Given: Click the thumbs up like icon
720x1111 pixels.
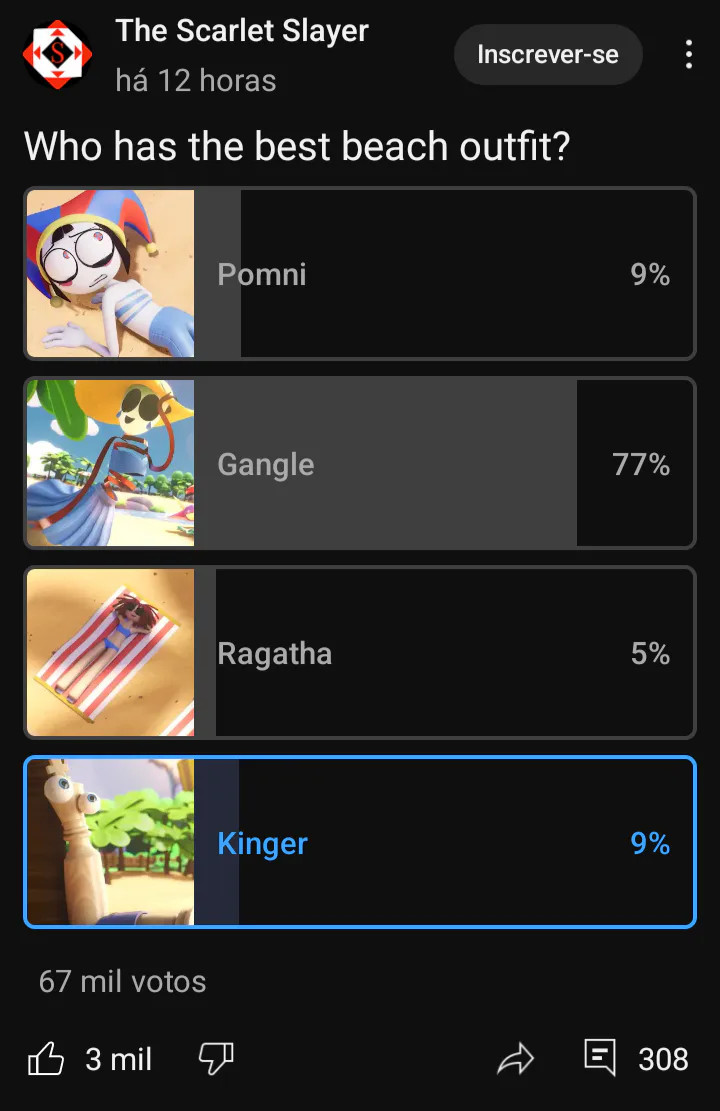Looking at the screenshot, I should (x=46, y=1059).
